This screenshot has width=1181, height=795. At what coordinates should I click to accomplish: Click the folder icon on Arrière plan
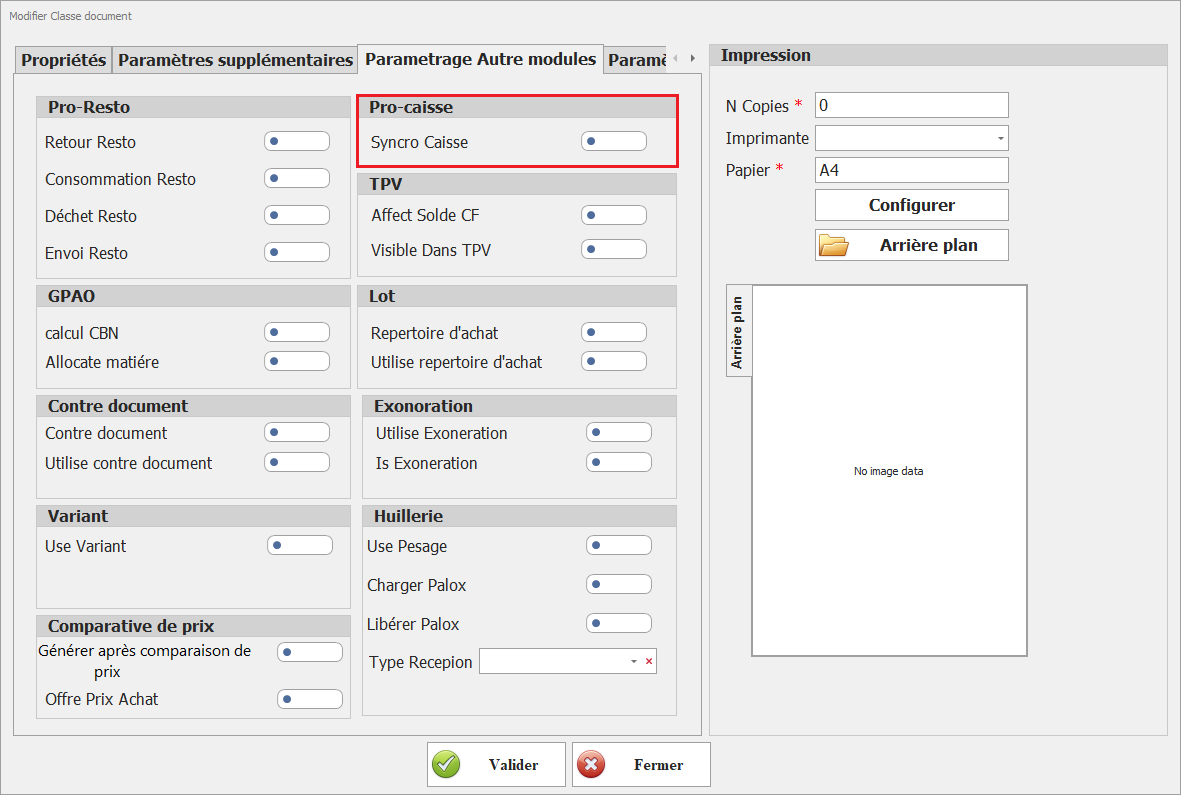(833, 245)
